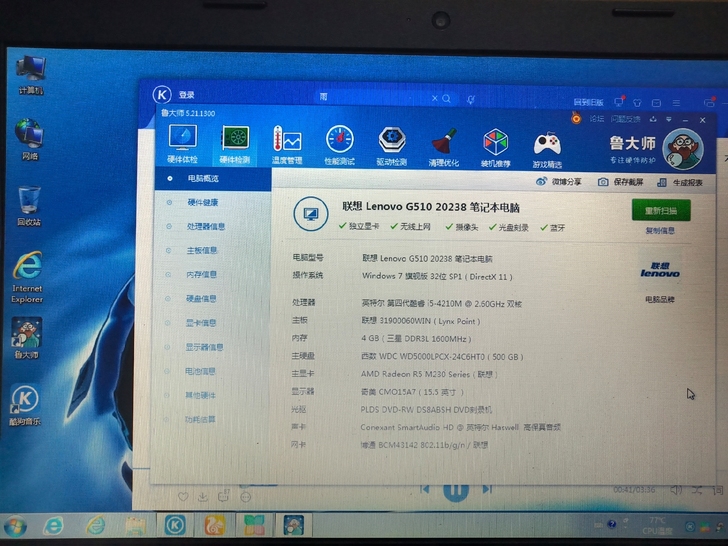The width and height of the screenshot is (728, 546).
Task: Click Kugou K logo in music window
Action: (162, 95)
